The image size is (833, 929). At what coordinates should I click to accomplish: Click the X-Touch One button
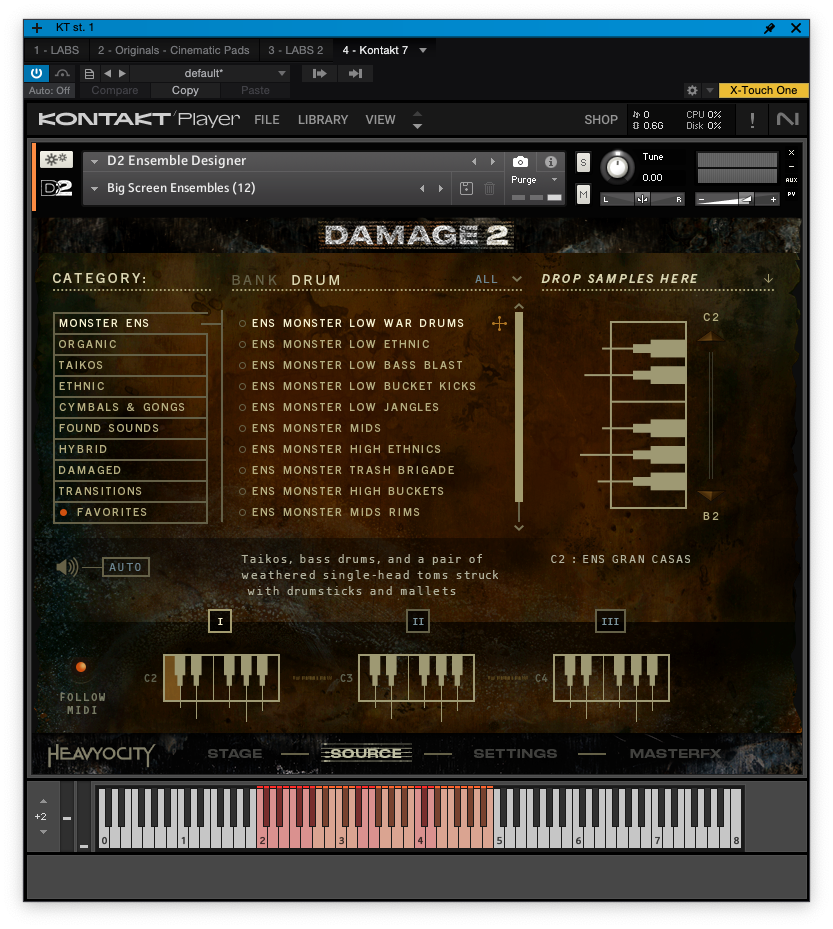point(763,90)
